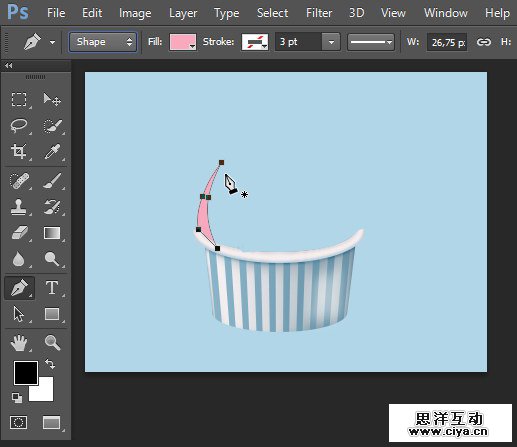Select the Horizontal Type tool
This screenshot has width=517, height=447.
click(52, 288)
